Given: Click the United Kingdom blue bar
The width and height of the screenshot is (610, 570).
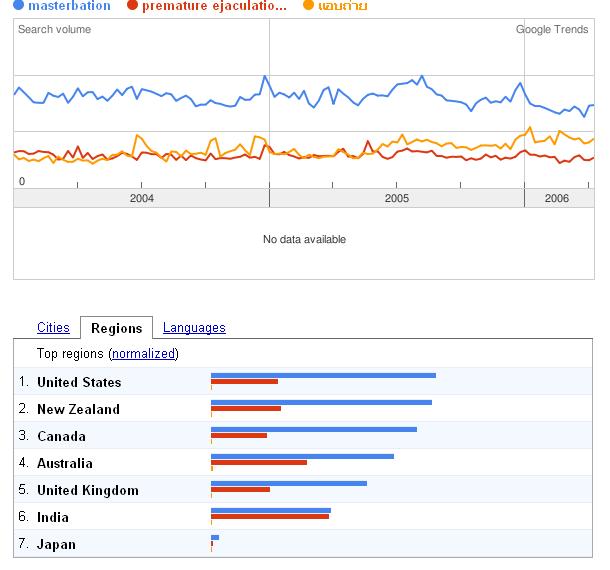Looking at the screenshot, I should pyautogui.click(x=289, y=484).
